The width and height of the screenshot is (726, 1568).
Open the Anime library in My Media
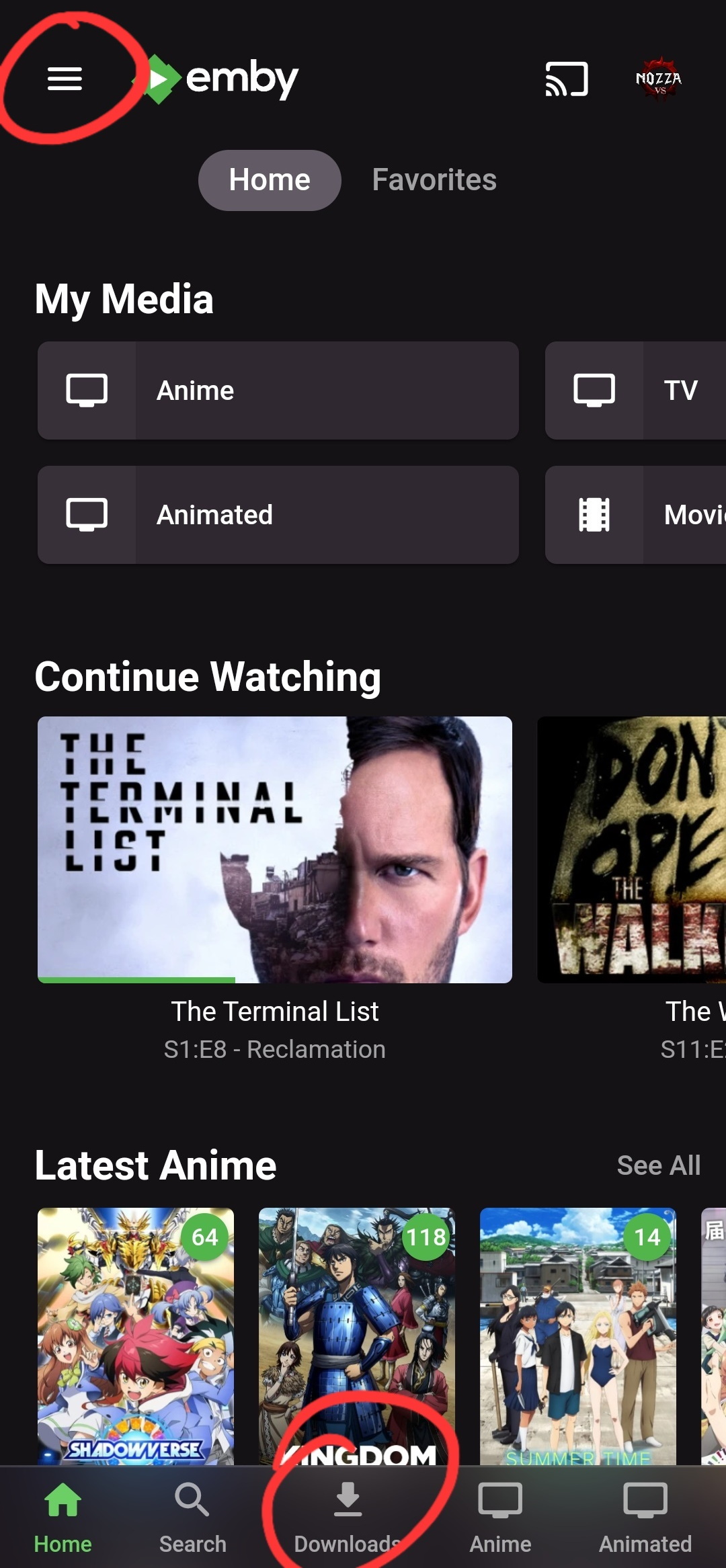pos(278,390)
